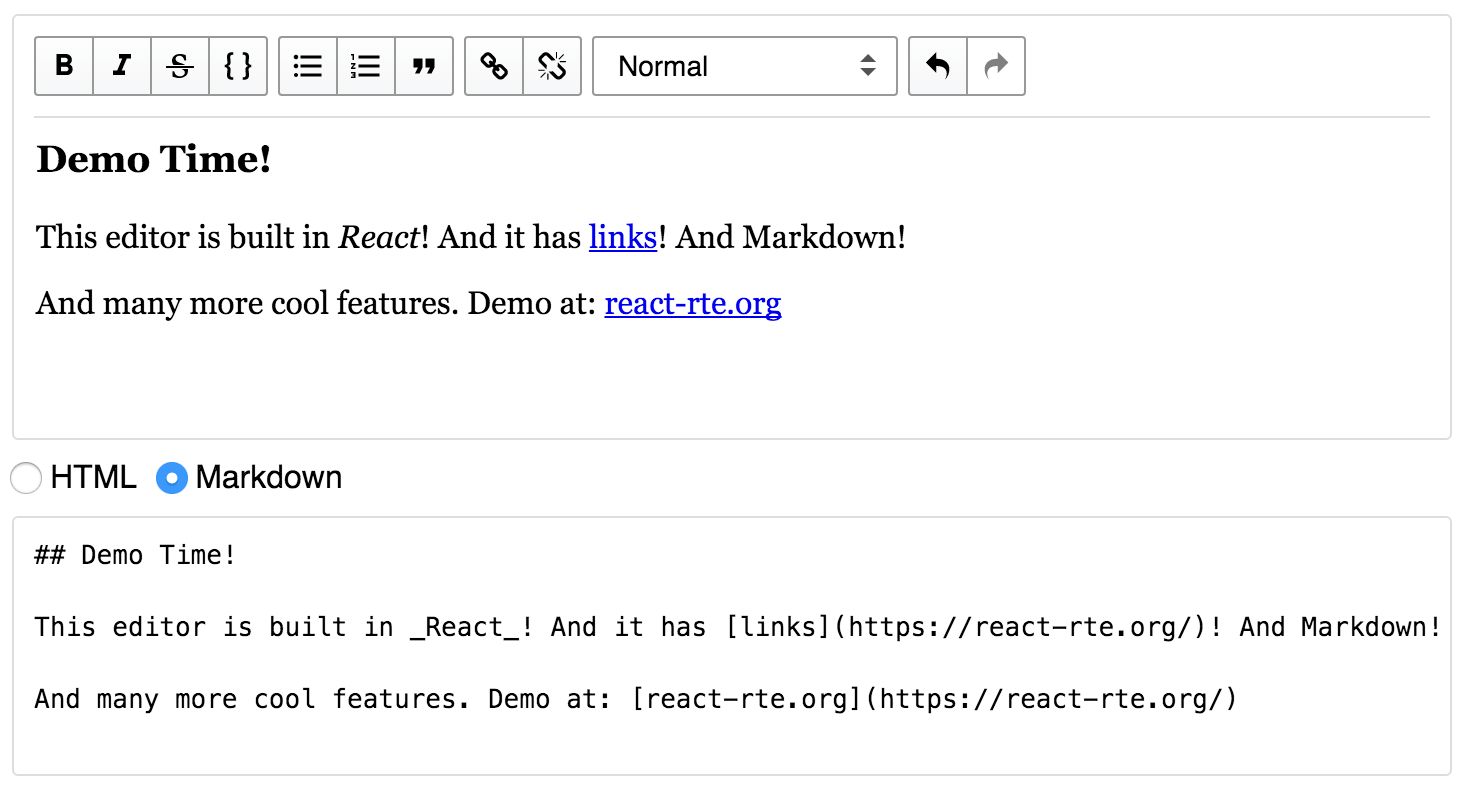Toggle bold formatting
The image size is (1464, 790).
63,66
